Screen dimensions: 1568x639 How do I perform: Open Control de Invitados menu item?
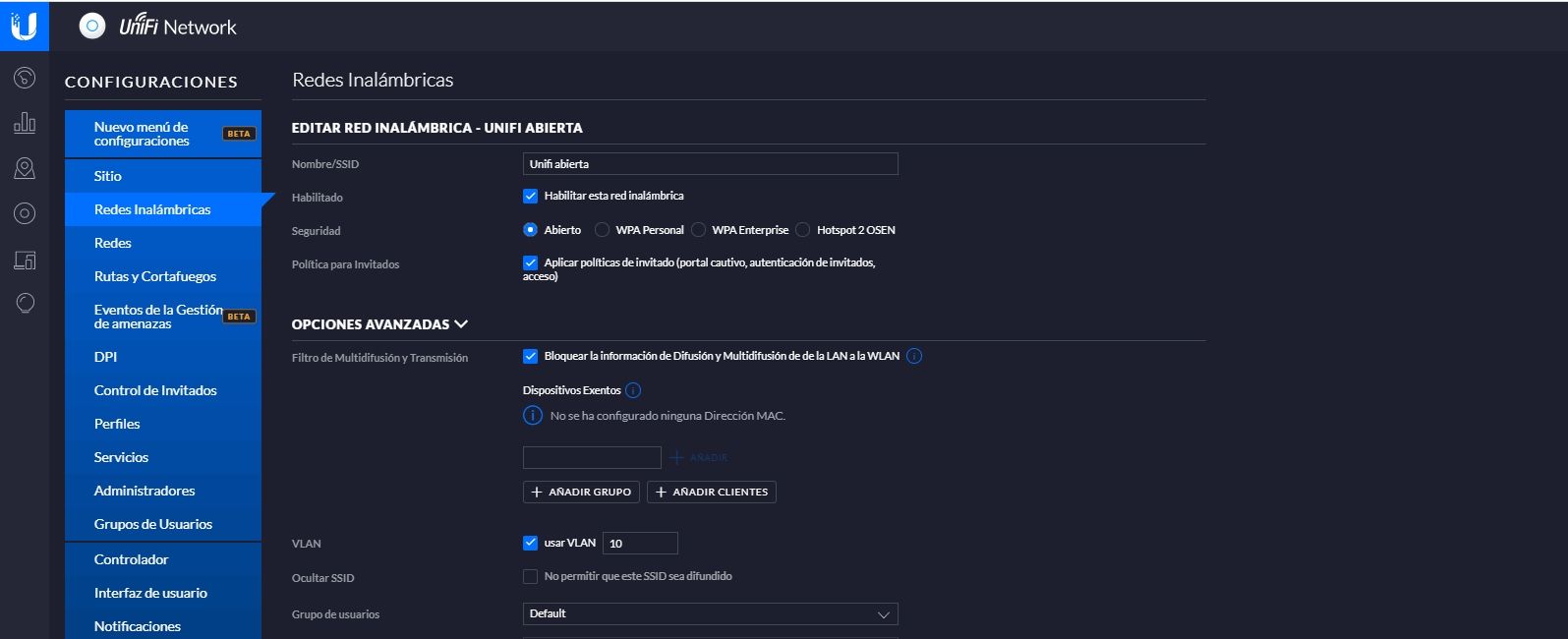tap(155, 390)
